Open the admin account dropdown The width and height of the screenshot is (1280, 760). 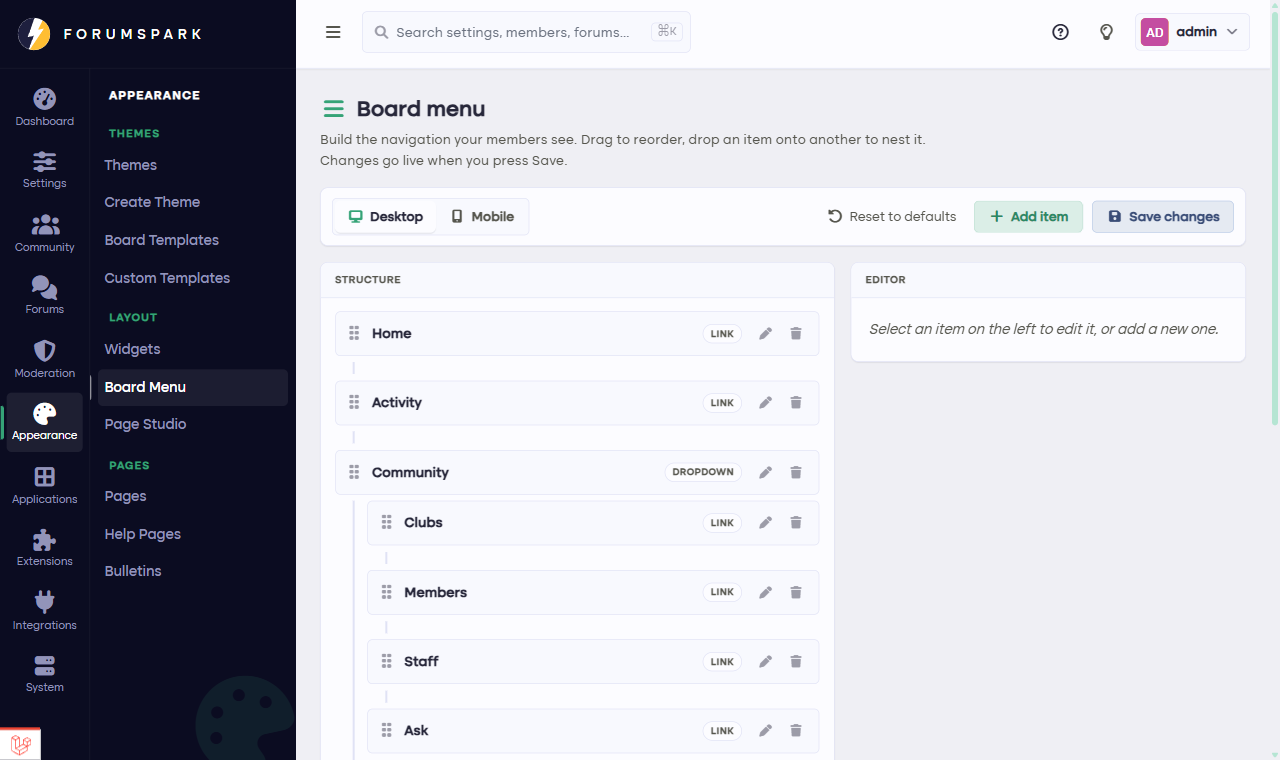point(1193,32)
